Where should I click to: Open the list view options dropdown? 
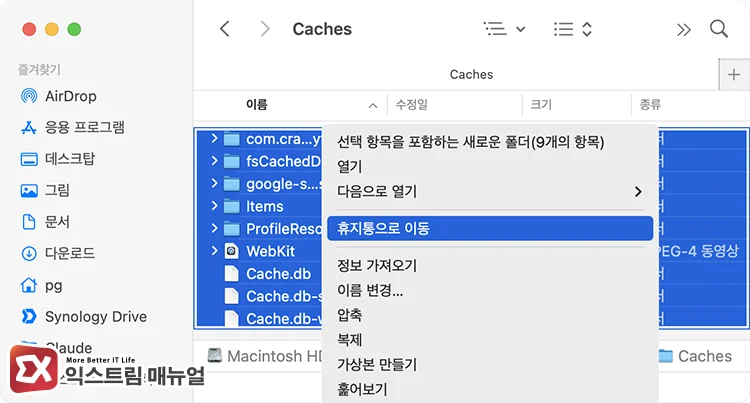(x=504, y=29)
